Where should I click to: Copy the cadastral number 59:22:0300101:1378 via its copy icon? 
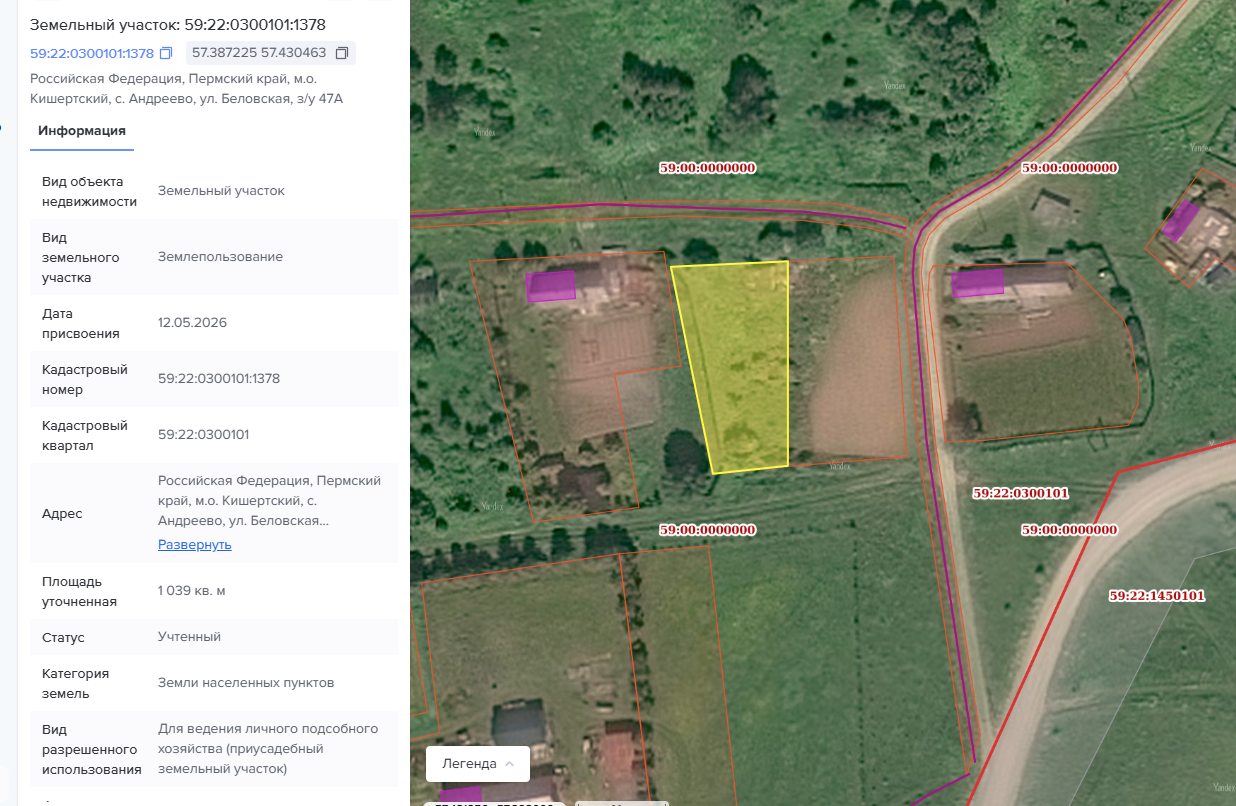click(166, 53)
